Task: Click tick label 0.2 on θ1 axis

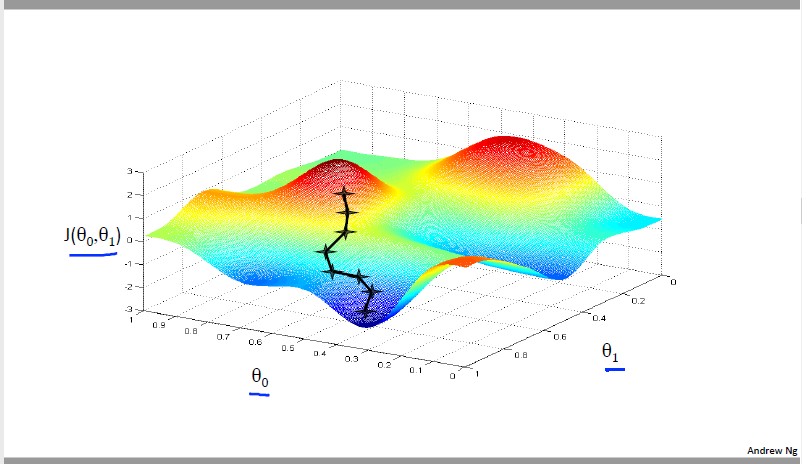Action: tap(638, 301)
